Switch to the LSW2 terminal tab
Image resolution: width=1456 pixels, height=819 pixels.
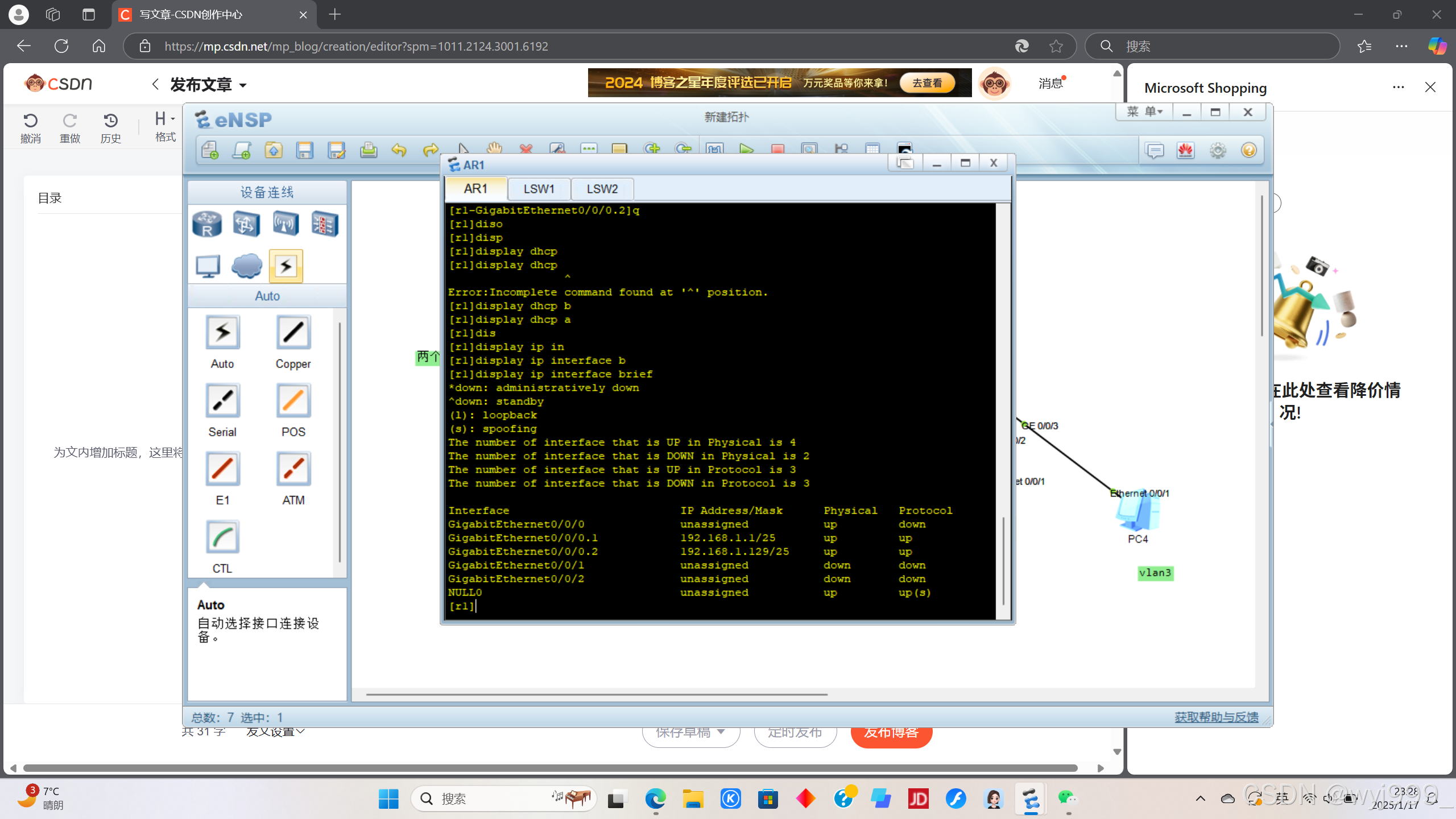(x=602, y=189)
